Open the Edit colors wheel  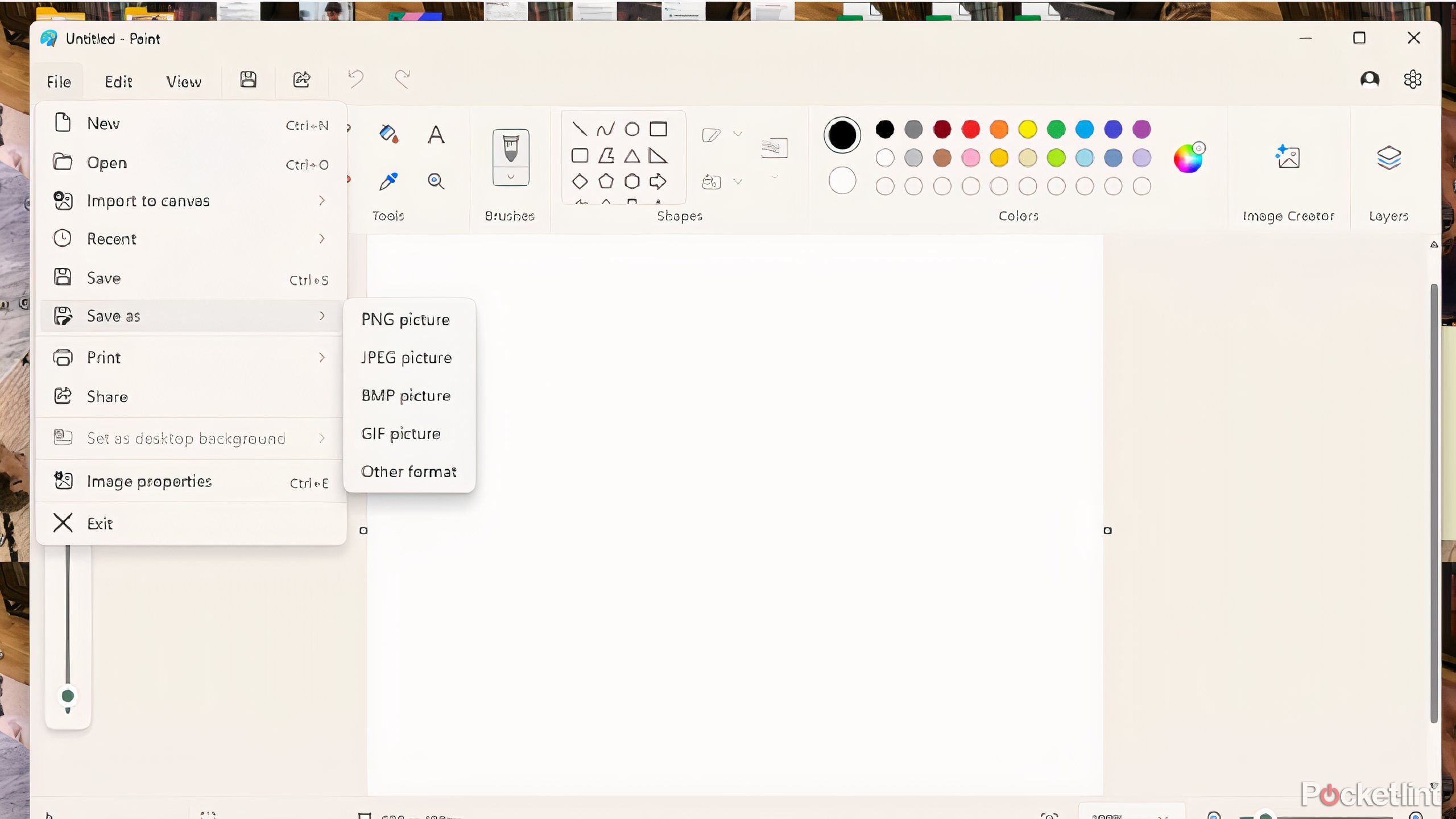1188,158
